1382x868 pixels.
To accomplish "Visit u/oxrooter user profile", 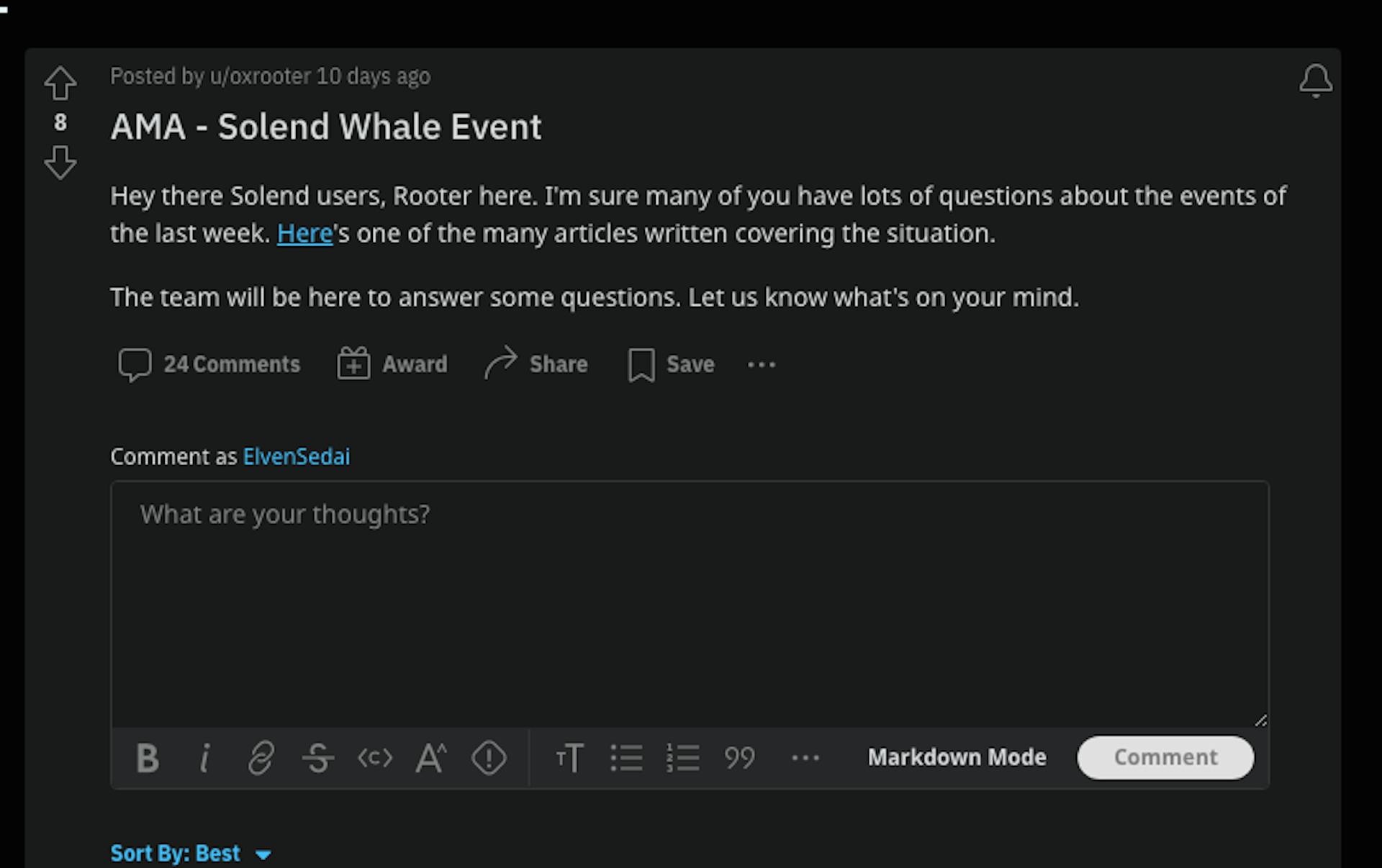I will (261, 76).
